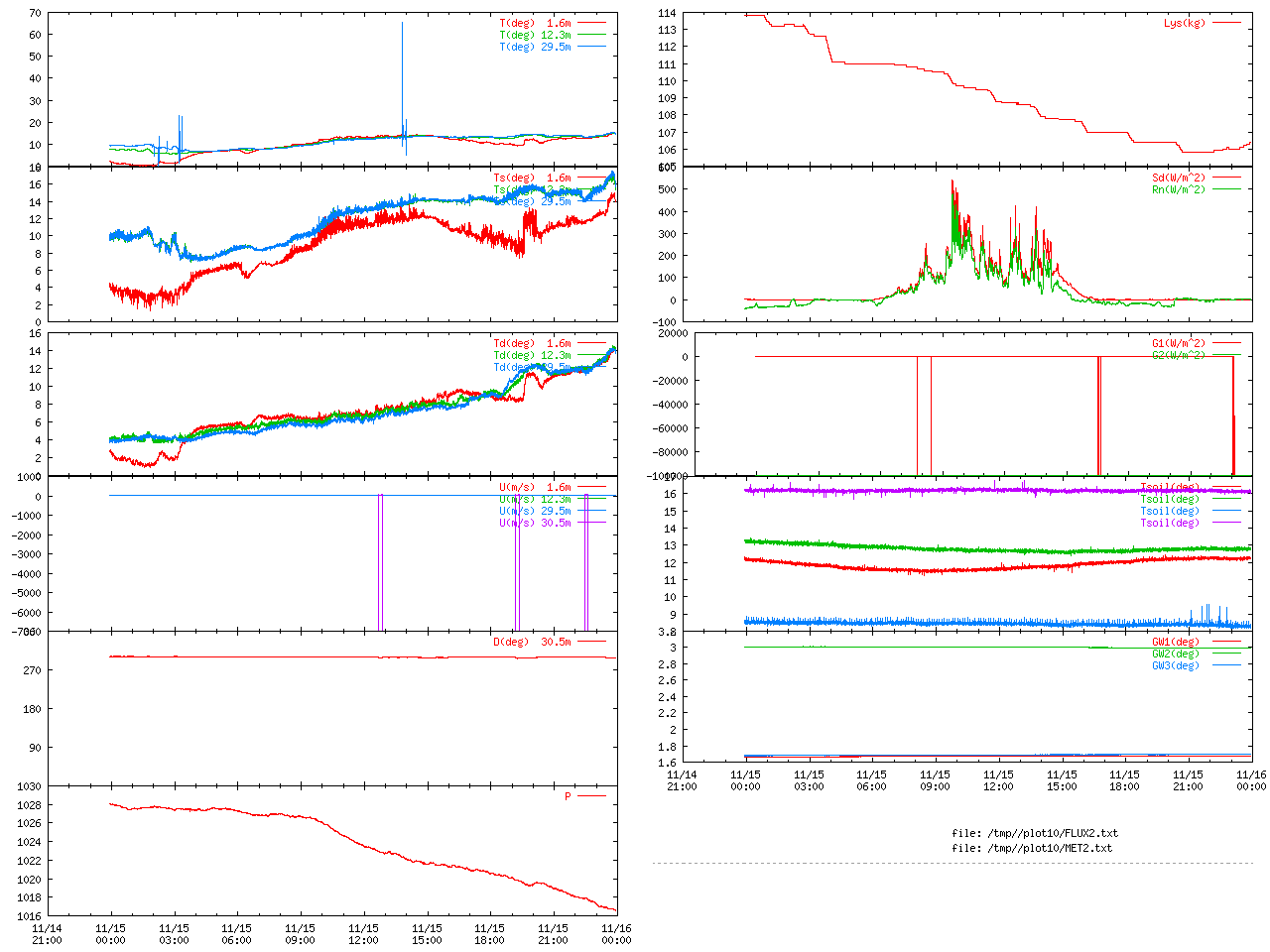The height and width of the screenshot is (952, 1270).
Task: Click the '11/14 21:00' label under groundwater plot
Action: pos(682,780)
